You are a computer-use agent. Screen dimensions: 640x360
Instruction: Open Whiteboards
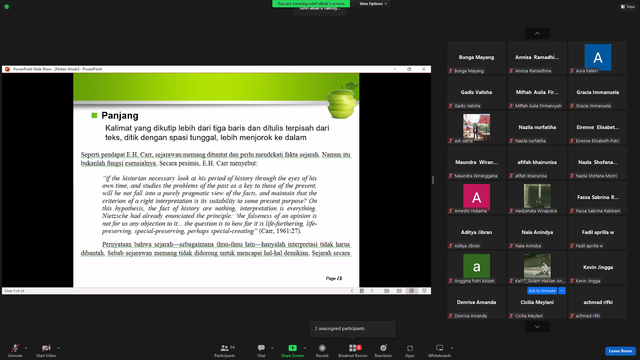[440, 350]
